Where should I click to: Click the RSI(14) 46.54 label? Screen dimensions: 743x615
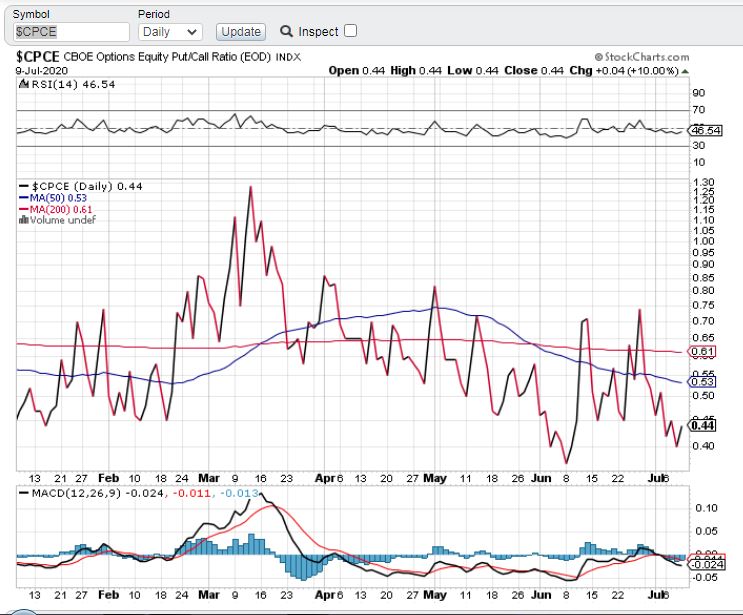tap(73, 84)
